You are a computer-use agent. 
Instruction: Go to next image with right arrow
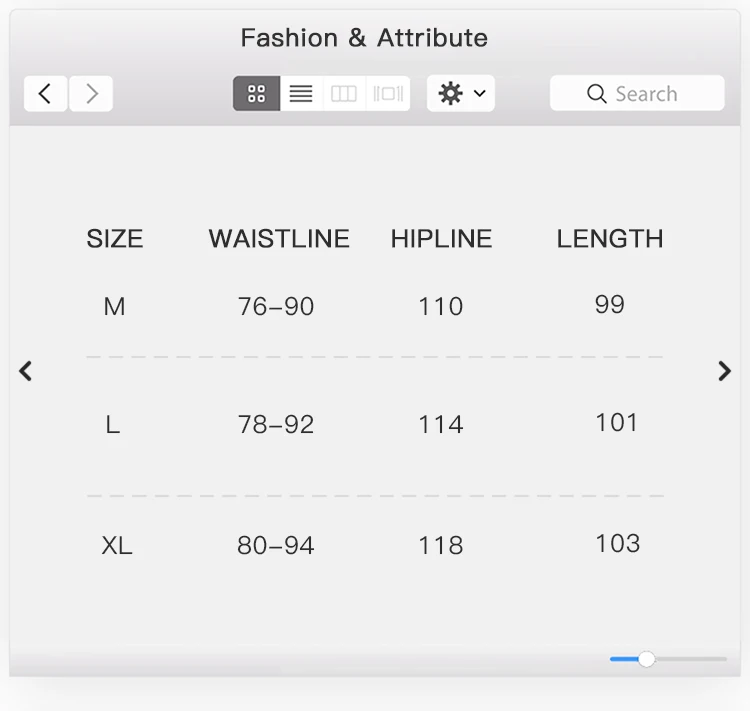pyautogui.click(x=725, y=371)
